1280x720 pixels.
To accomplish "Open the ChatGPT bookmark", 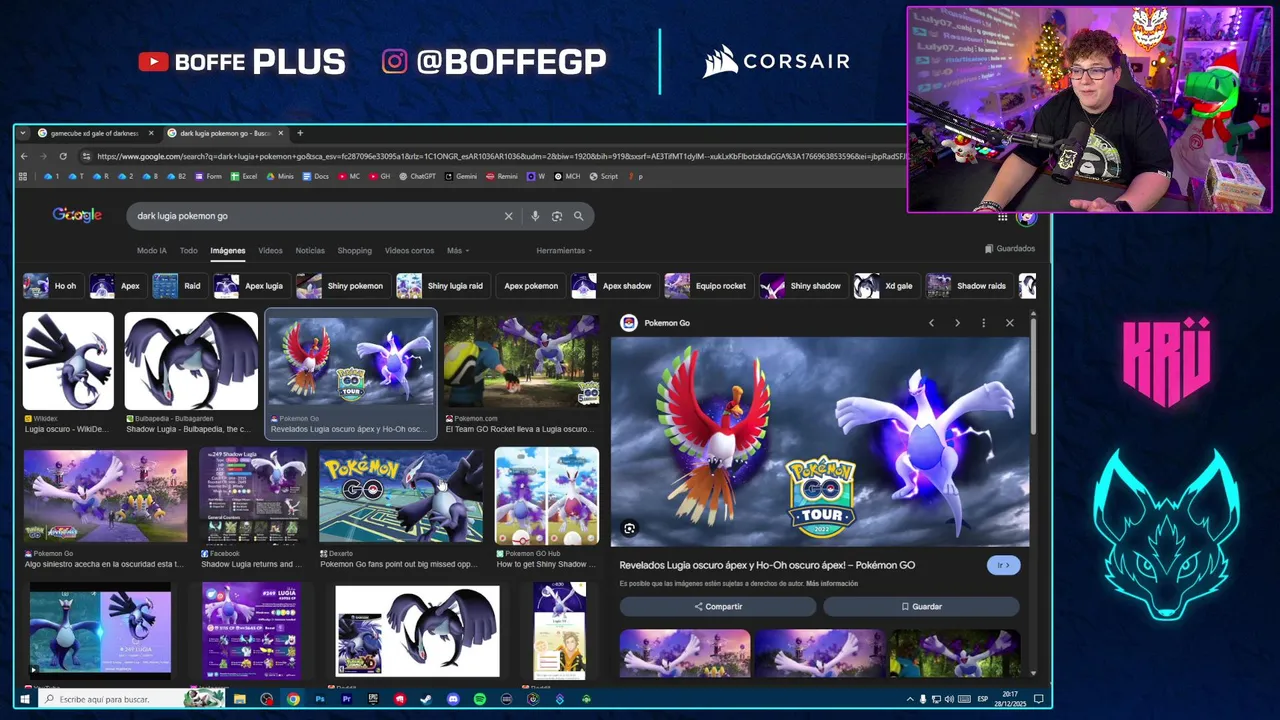I will click(417, 176).
